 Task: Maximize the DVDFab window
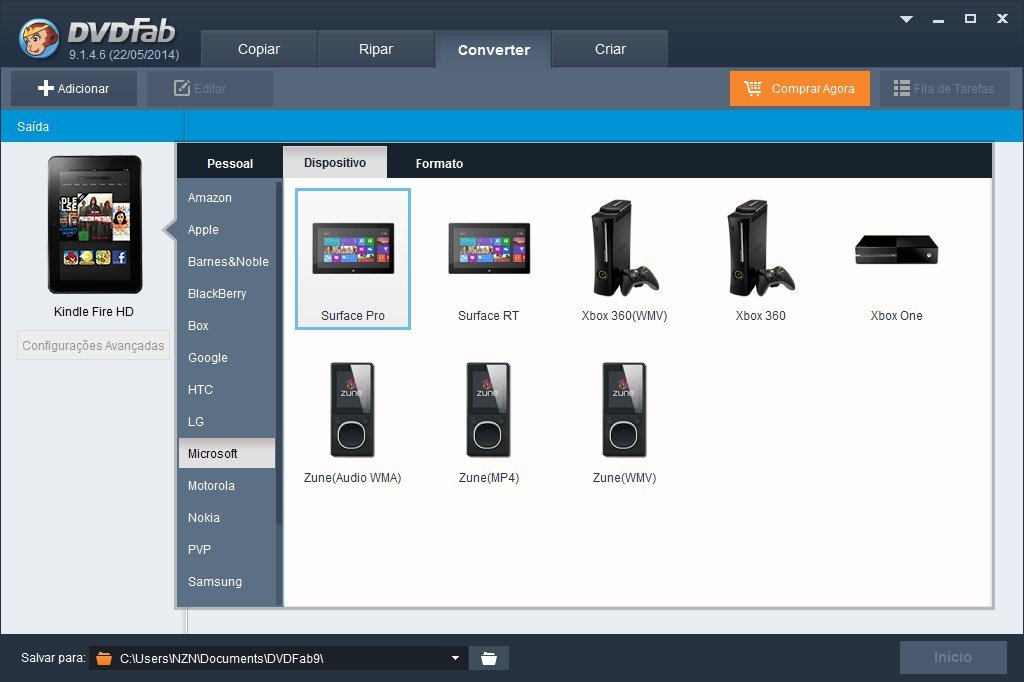[x=970, y=19]
